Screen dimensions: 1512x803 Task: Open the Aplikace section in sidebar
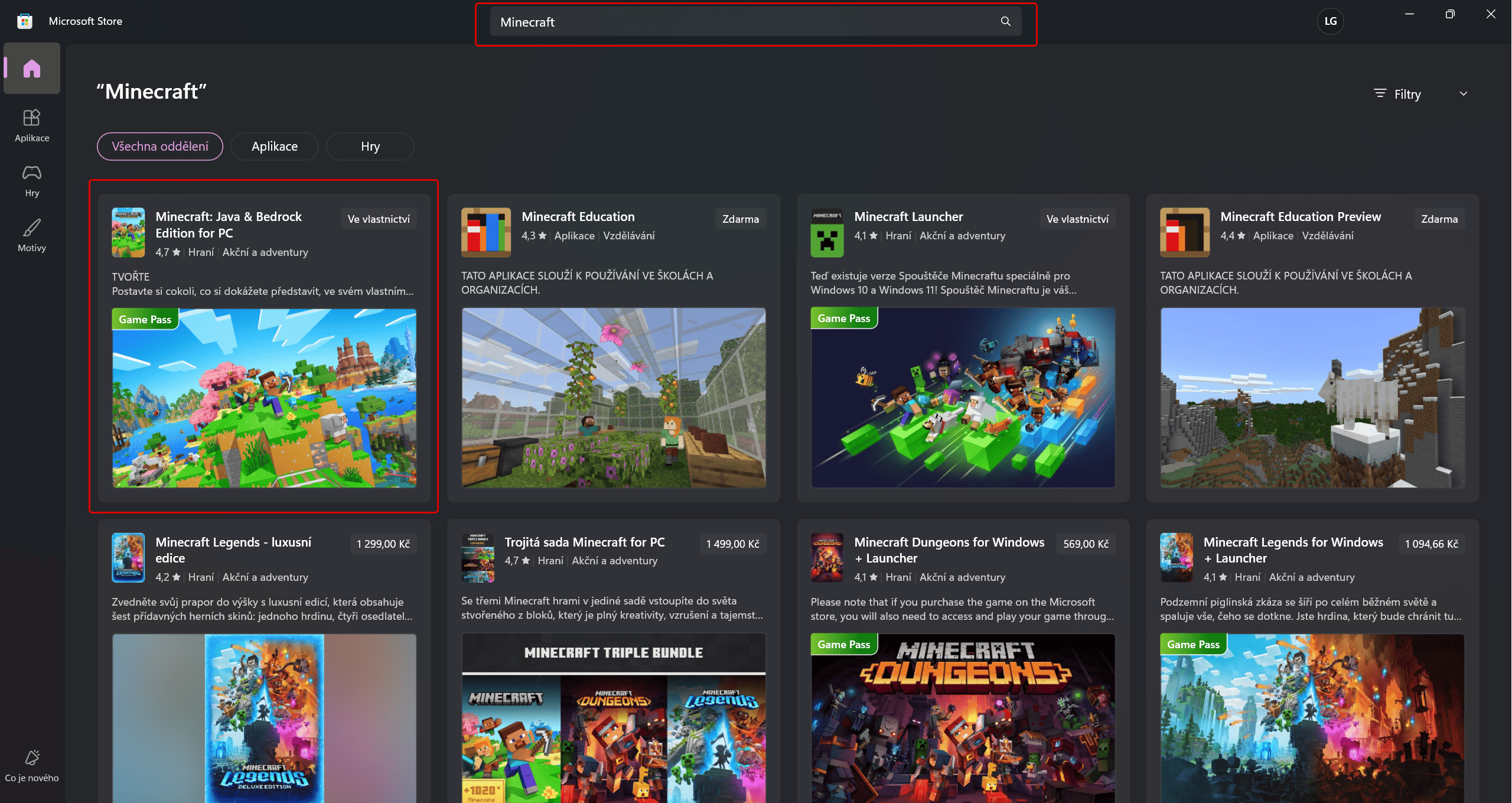click(32, 126)
